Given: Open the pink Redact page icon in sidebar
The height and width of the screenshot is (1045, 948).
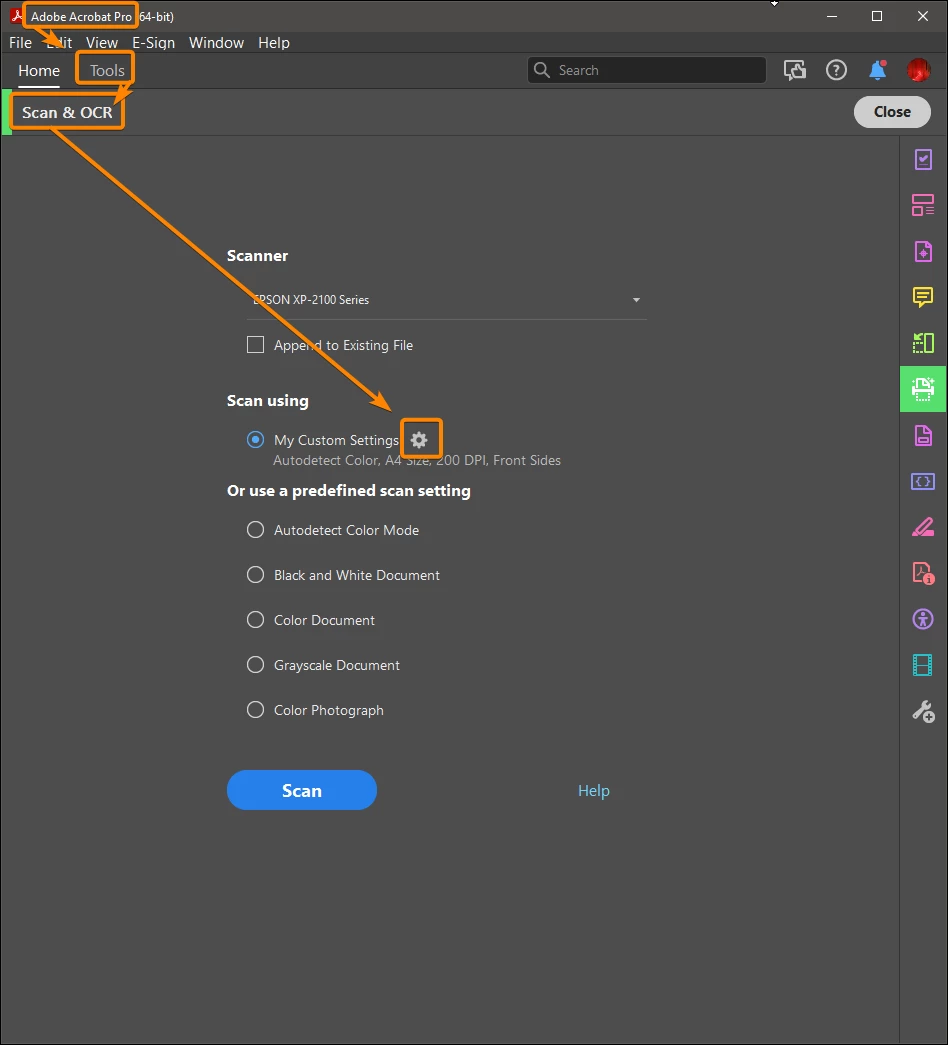Looking at the screenshot, I should 923,436.
